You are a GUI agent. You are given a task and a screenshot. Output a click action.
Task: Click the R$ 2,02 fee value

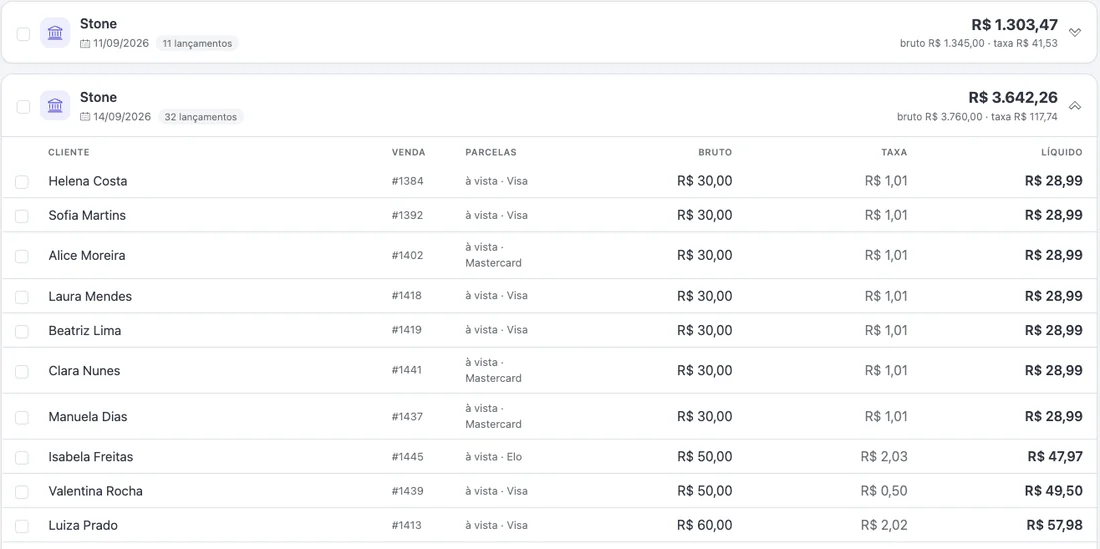tap(884, 525)
